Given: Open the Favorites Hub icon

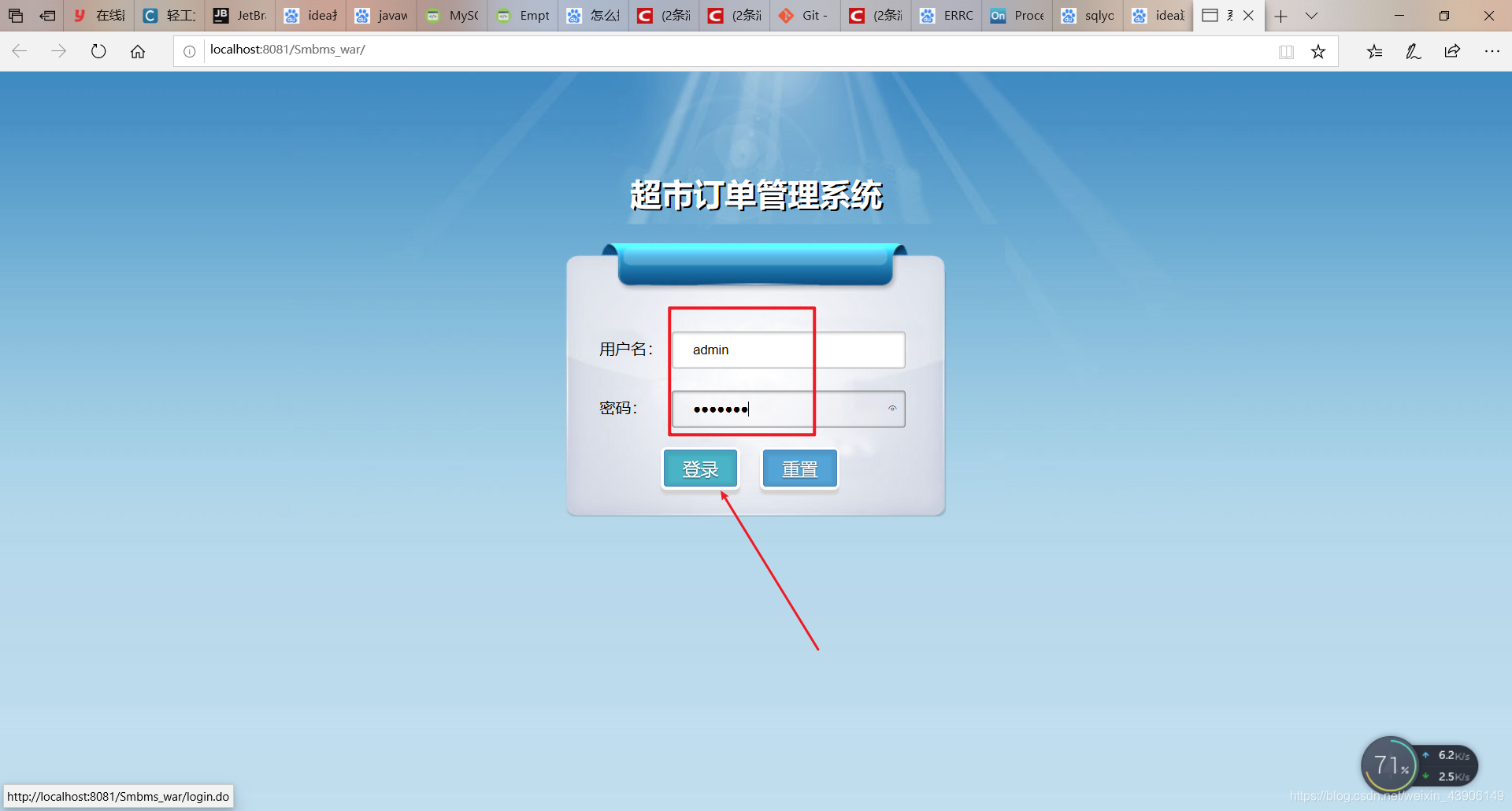Looking at the screenshot, I should click(1374, 50).
